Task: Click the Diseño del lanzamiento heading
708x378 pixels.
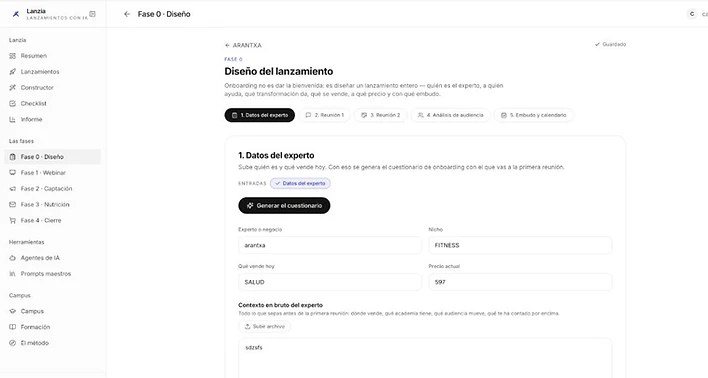Action: [279, 71]
